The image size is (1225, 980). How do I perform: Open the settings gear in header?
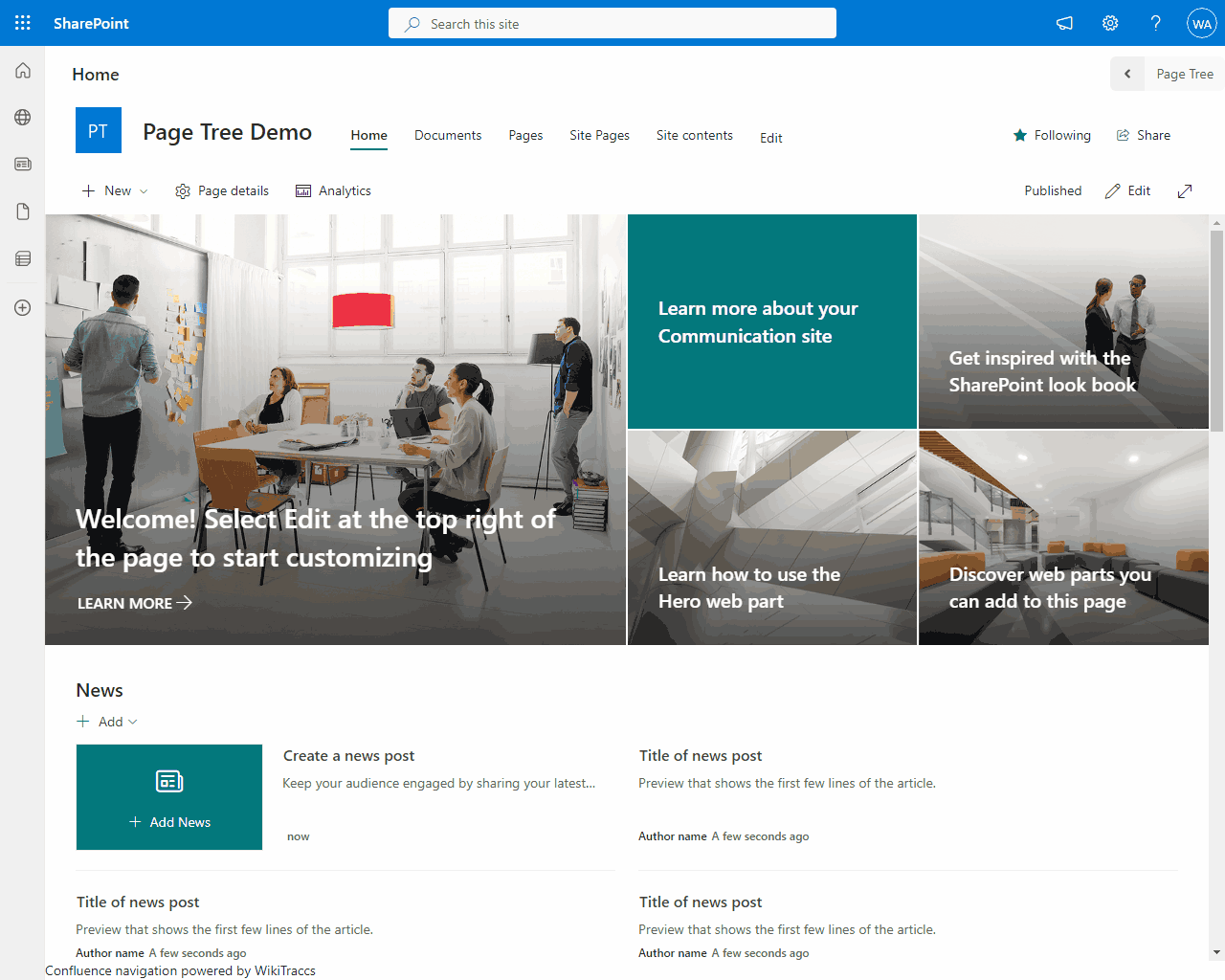1110,23
